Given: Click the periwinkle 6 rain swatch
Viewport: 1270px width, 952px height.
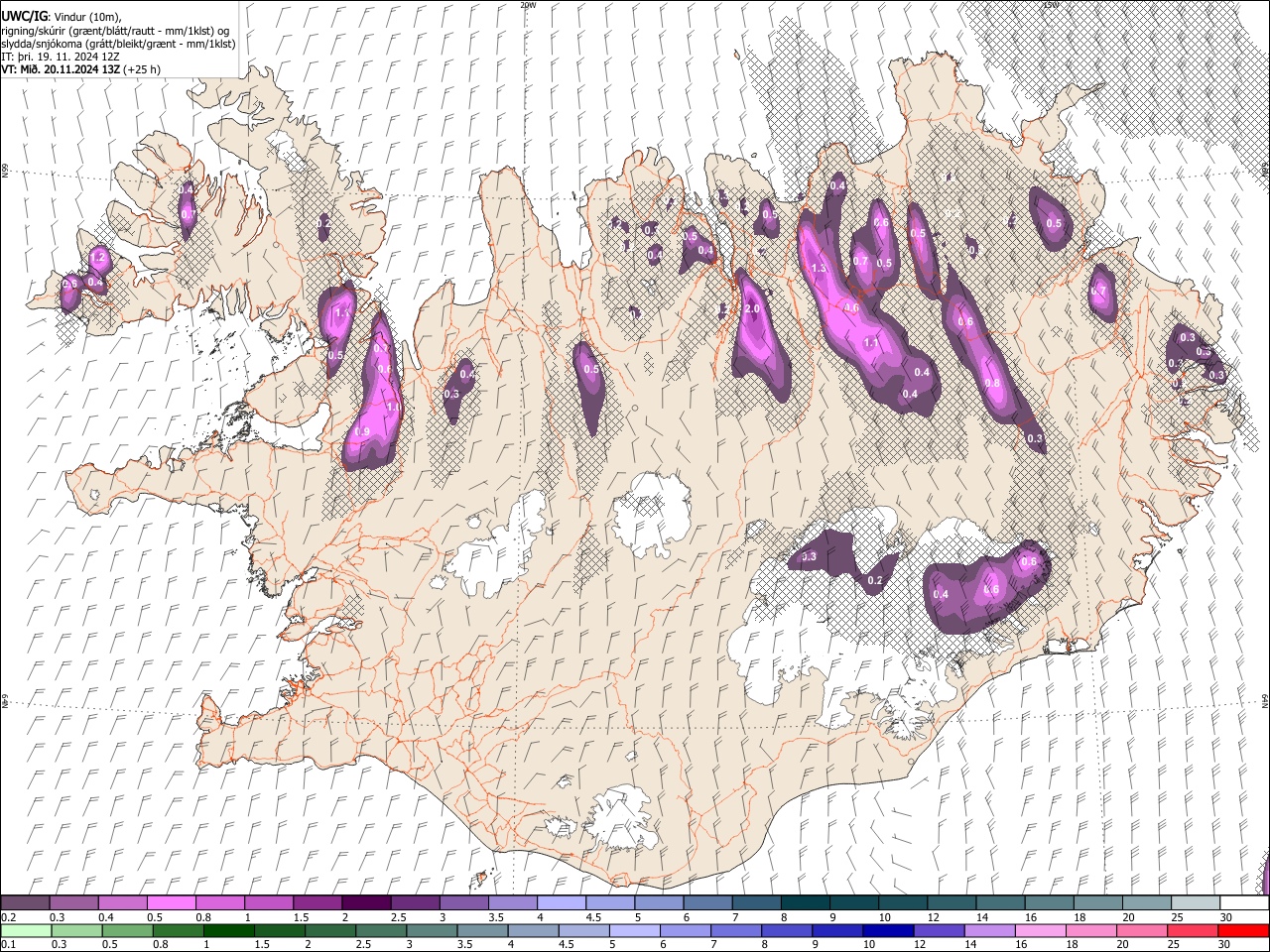Looking at the screenshot, I should (685, 930).
